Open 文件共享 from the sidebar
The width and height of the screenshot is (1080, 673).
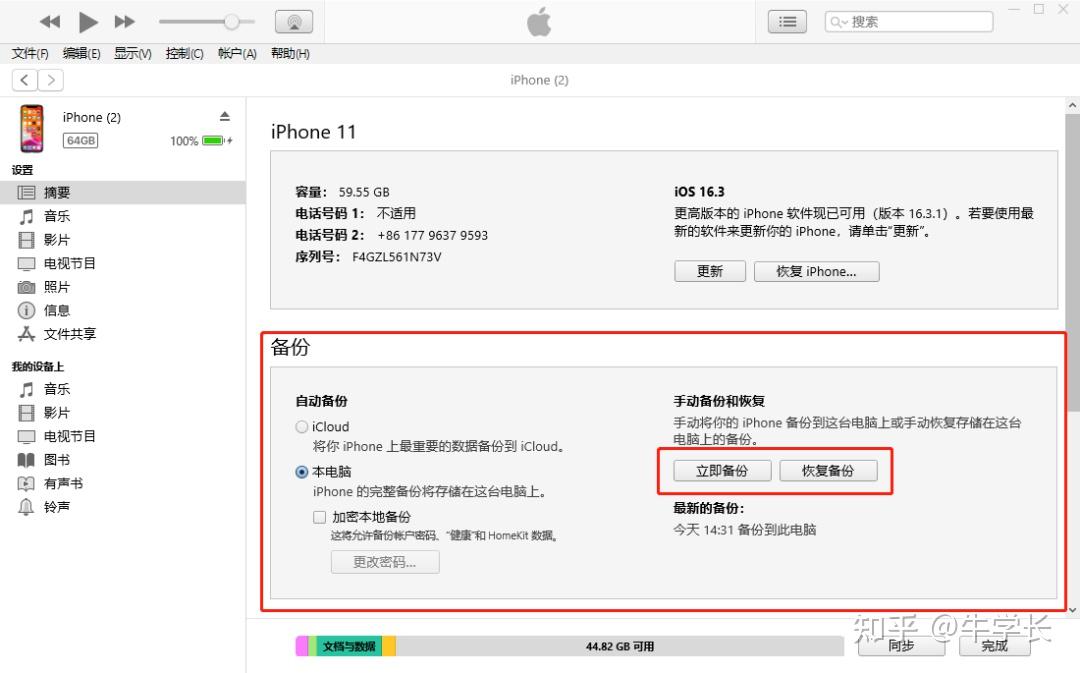click(x=68, y=334)
